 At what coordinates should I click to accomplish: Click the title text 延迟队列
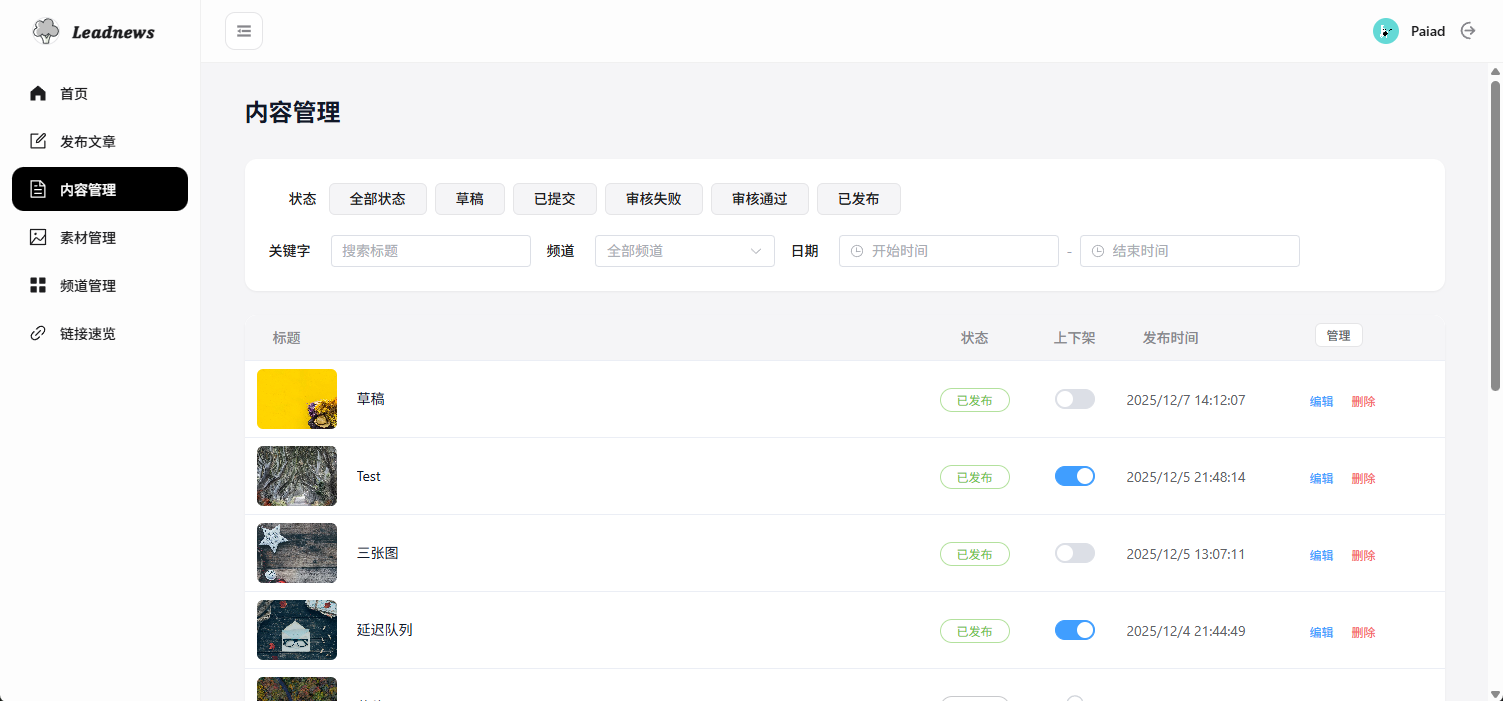coord(385,630)
